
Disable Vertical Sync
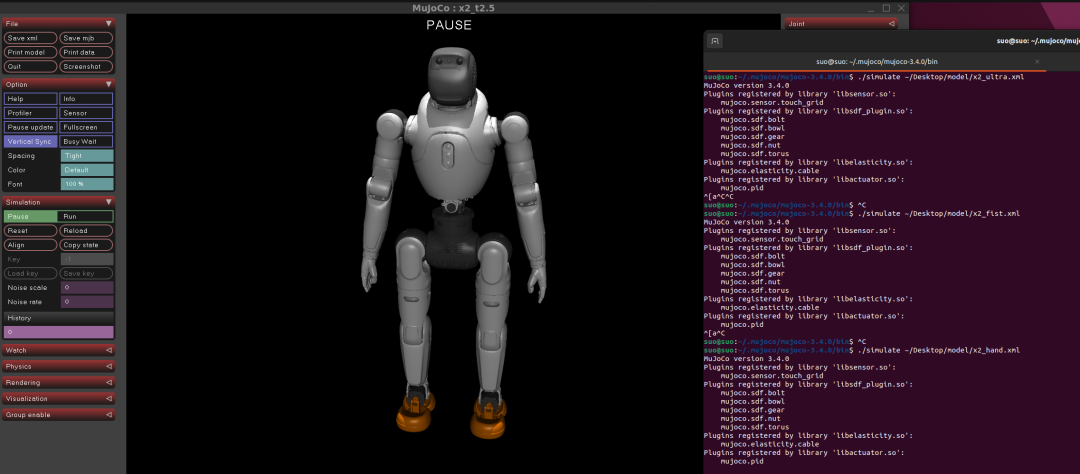tap(30, 141)
